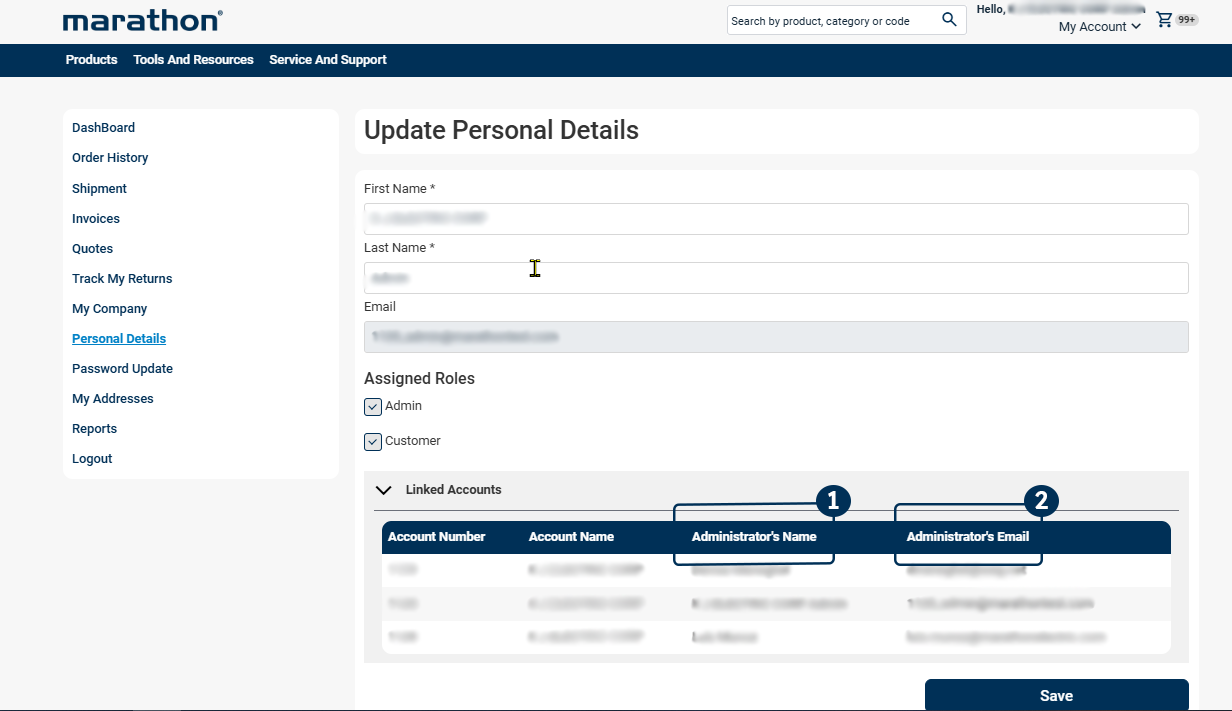Go to DashBoard in sidebar
The width and height of the screenshot is (1232, 711).
coord(103,128)
